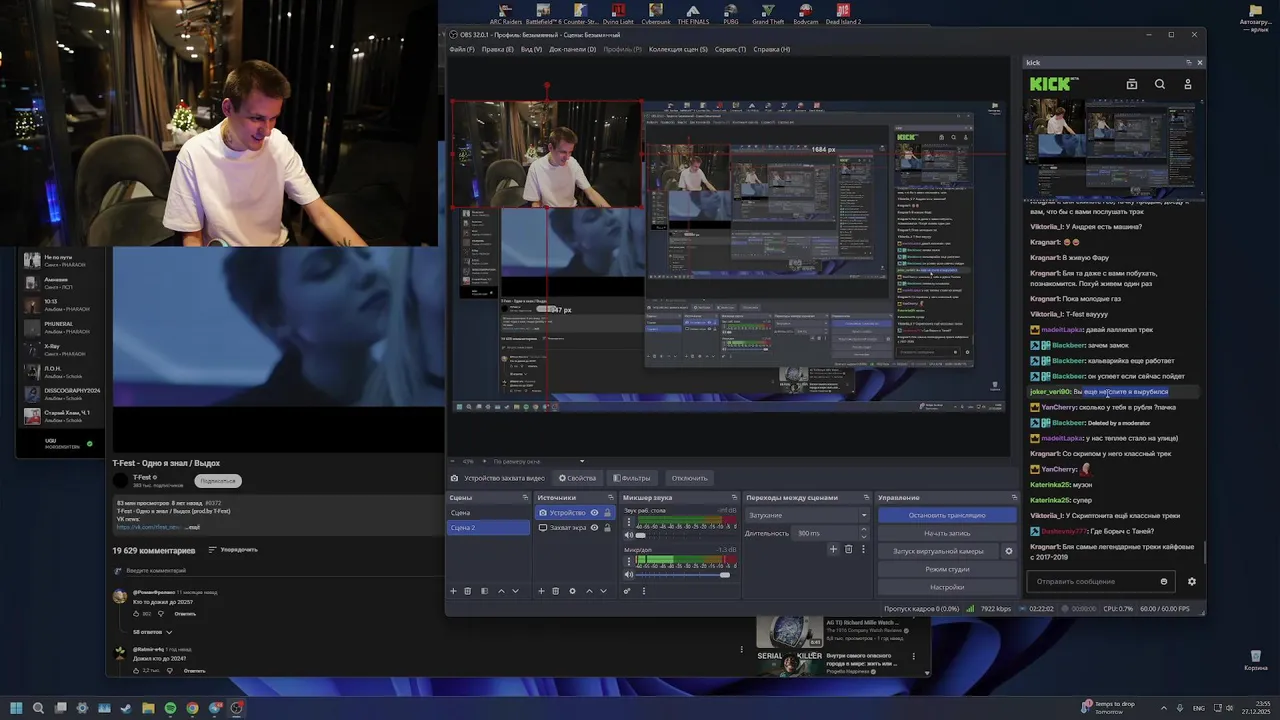Open source properties gear in Sources panel
The height and width of the screenshot is (720, 1280).
(x=572, y=591)
